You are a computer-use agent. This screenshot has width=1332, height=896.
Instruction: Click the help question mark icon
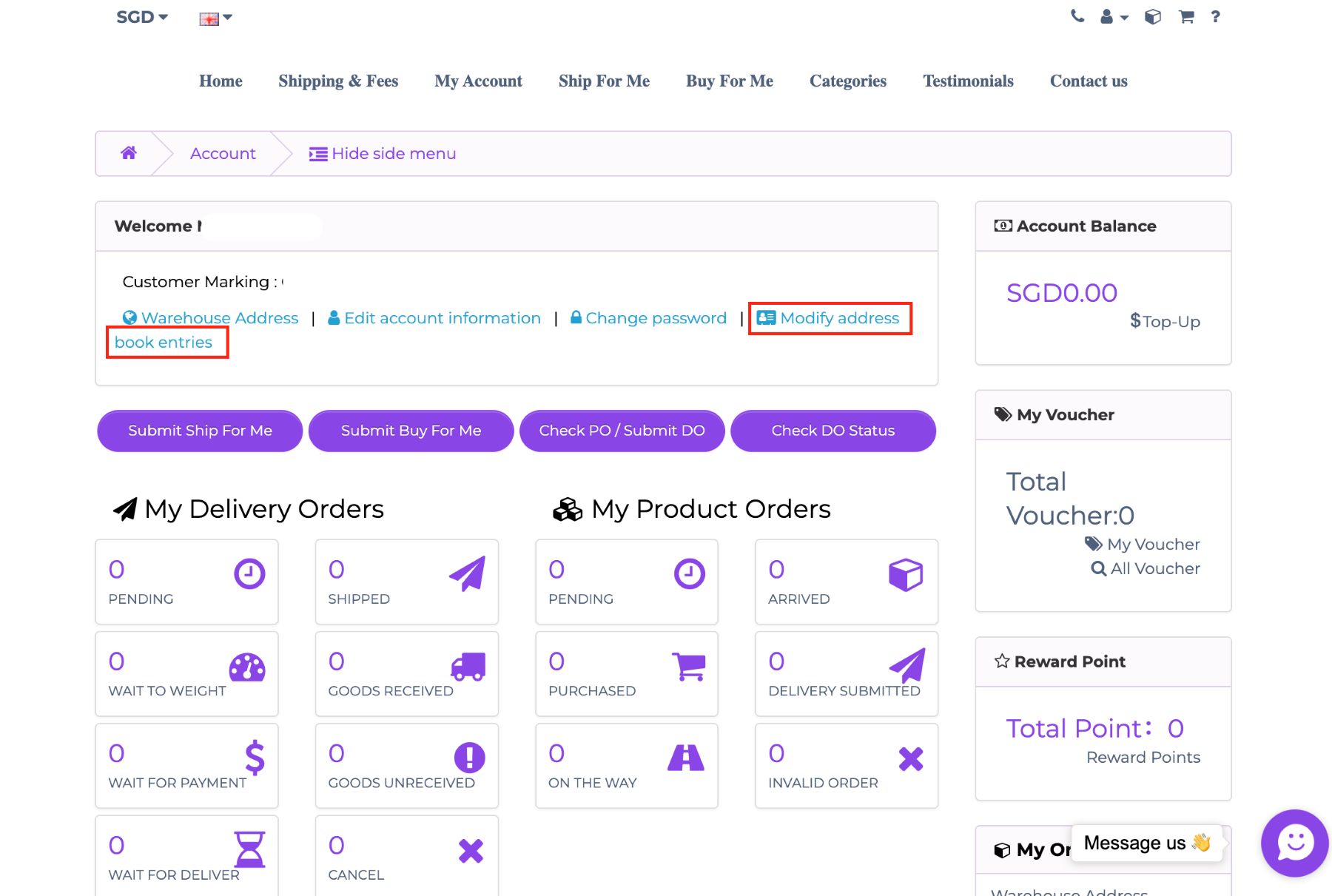[x=1215, y=16]
